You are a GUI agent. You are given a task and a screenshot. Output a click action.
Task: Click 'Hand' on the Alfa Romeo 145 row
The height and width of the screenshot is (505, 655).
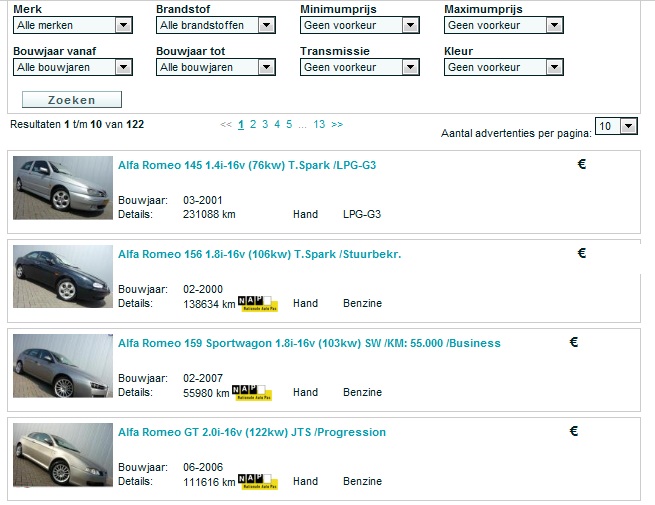pyautogui.click(x=305, y=214)
